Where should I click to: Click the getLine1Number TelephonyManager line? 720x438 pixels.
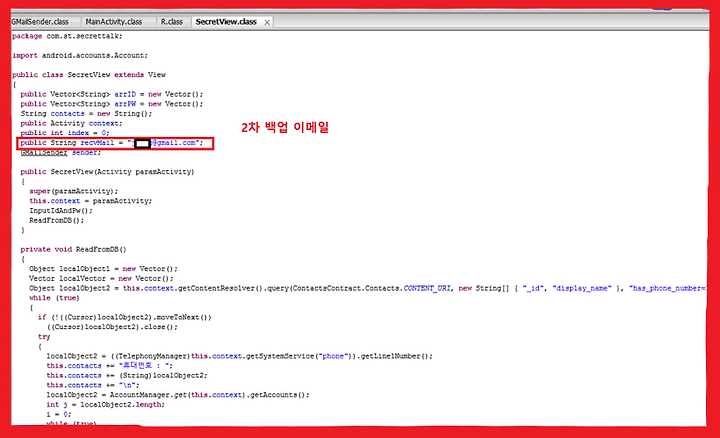(239, 356)
